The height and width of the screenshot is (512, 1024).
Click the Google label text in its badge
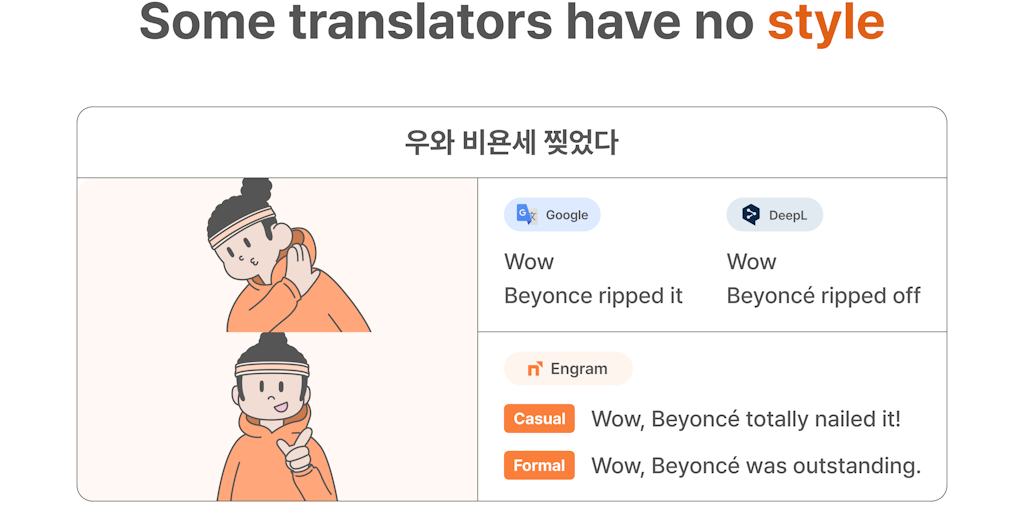[567, 215]
